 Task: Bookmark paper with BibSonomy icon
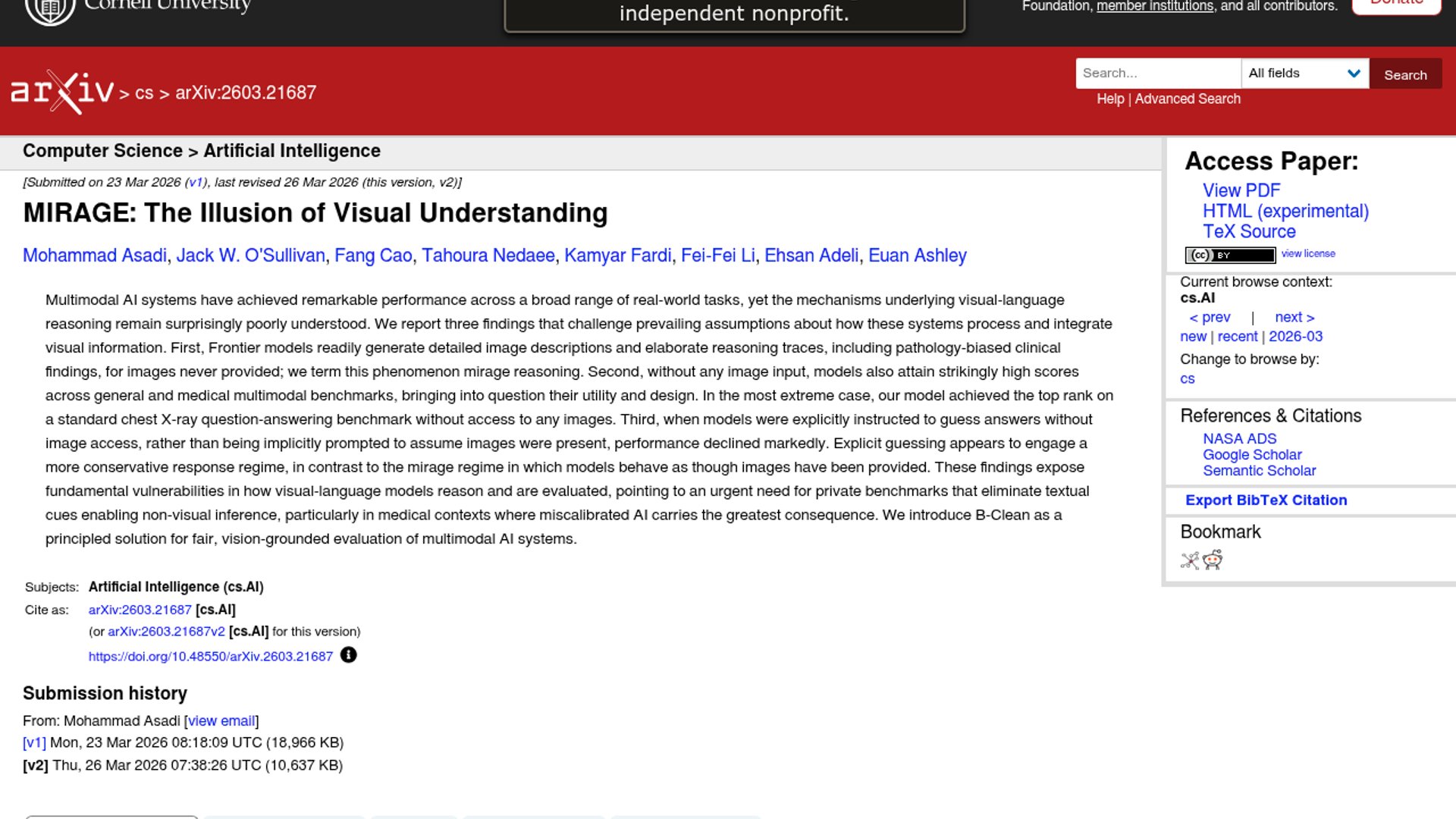click(1189, 560)
